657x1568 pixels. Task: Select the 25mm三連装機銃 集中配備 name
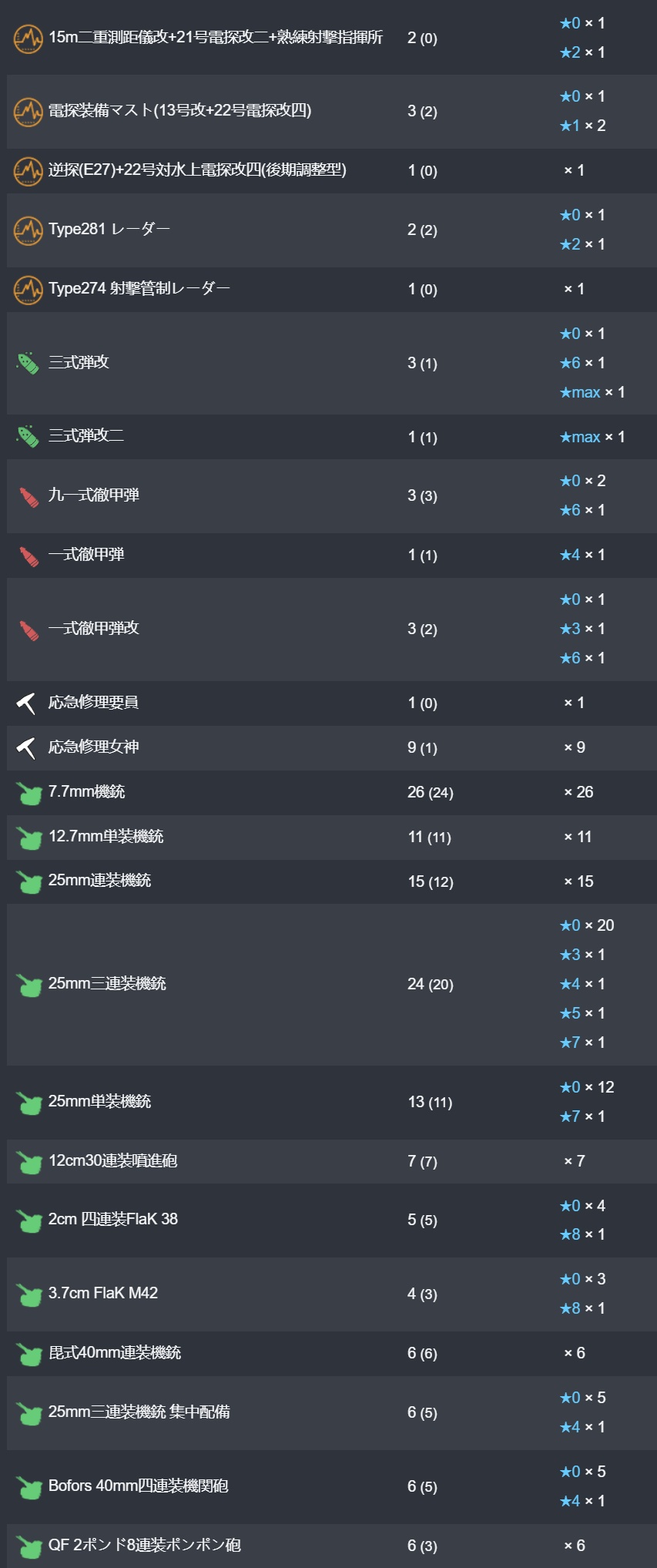point(139,1412)
